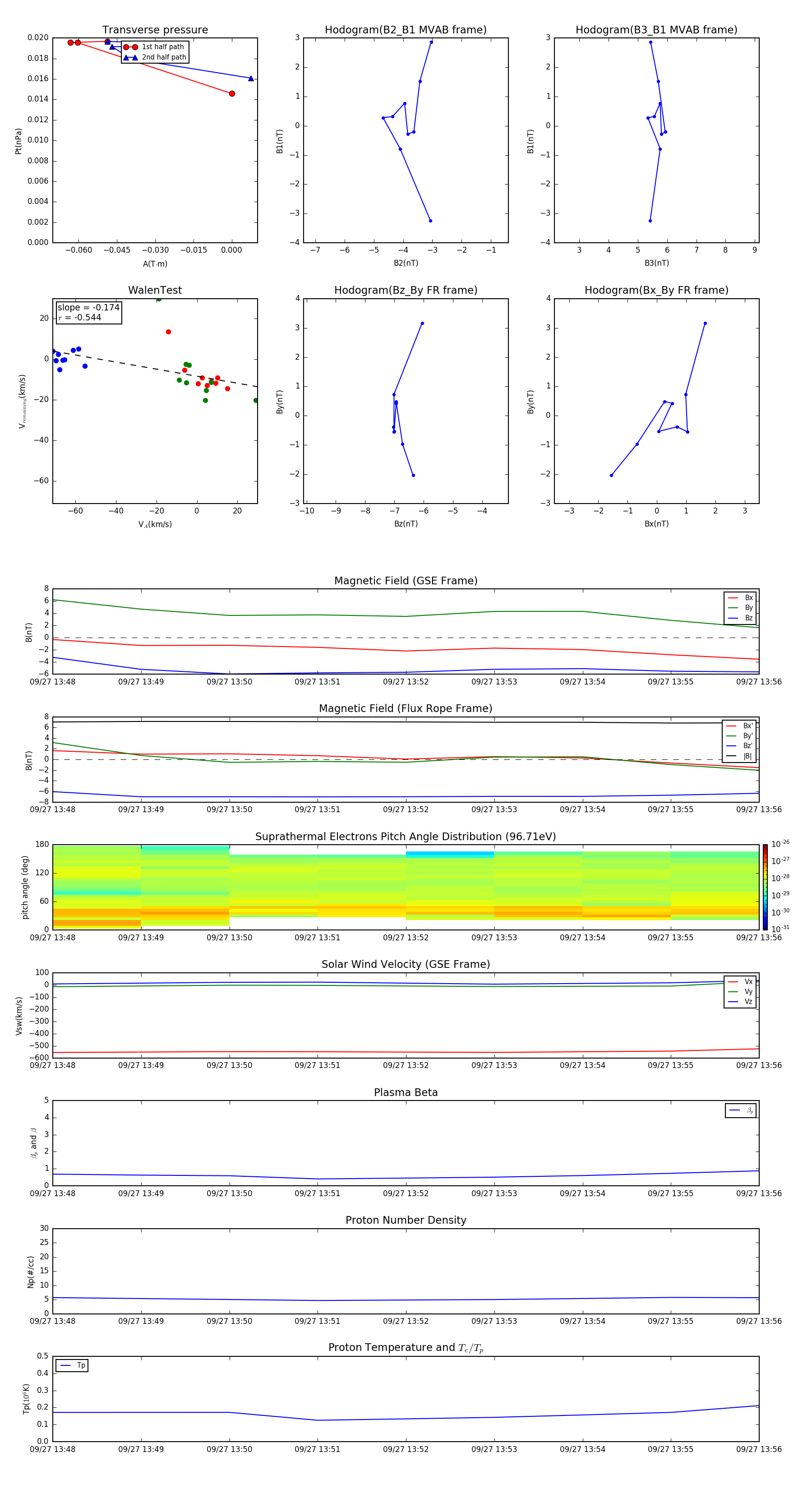Select the 'pitch angle (deg)' y-axis label
The height and width of the screenshot is (1489, 812).
click(x=25, y=887)
